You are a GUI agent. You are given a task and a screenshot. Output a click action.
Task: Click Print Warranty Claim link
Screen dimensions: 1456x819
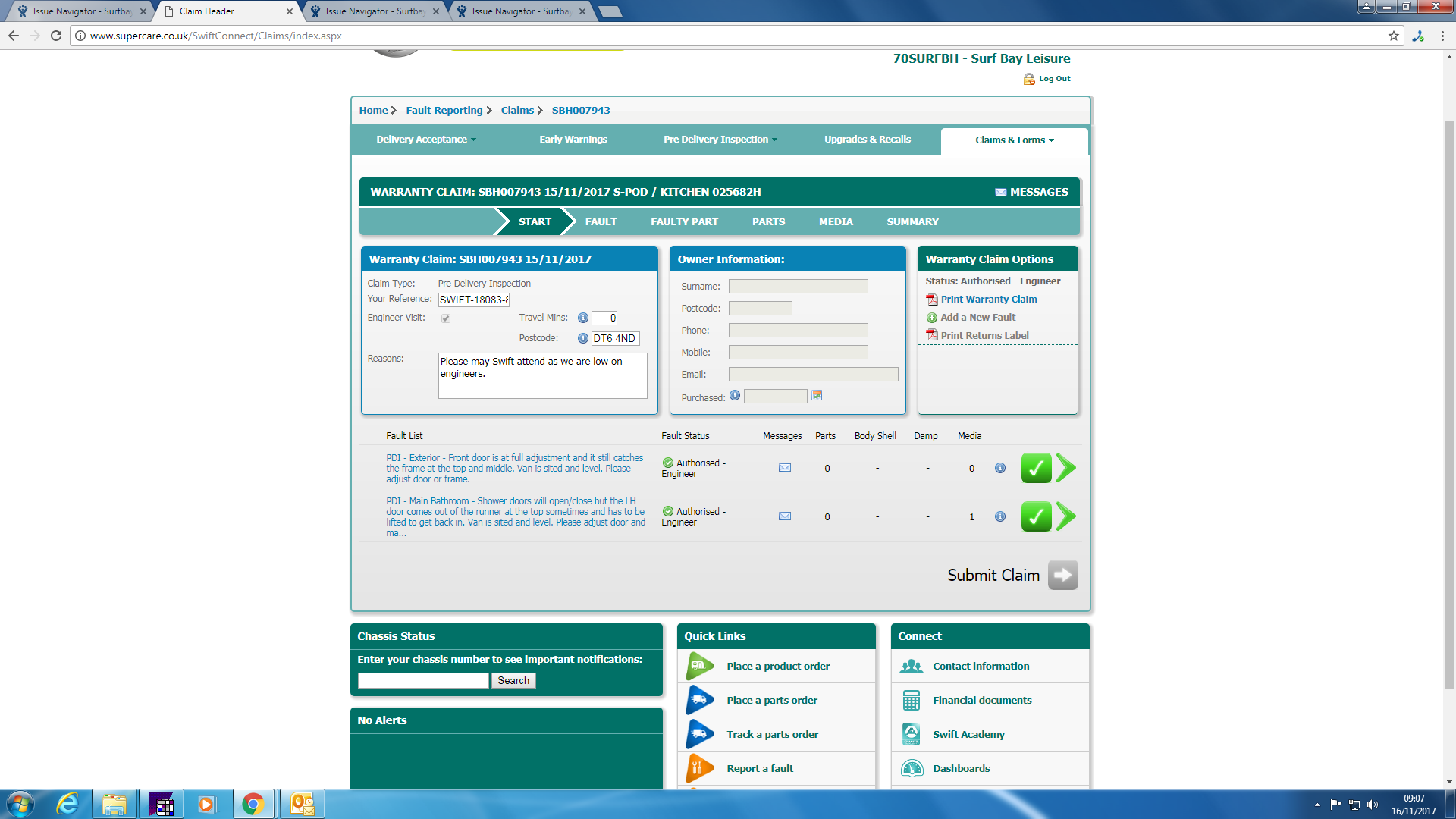click(x=988, y=300)
